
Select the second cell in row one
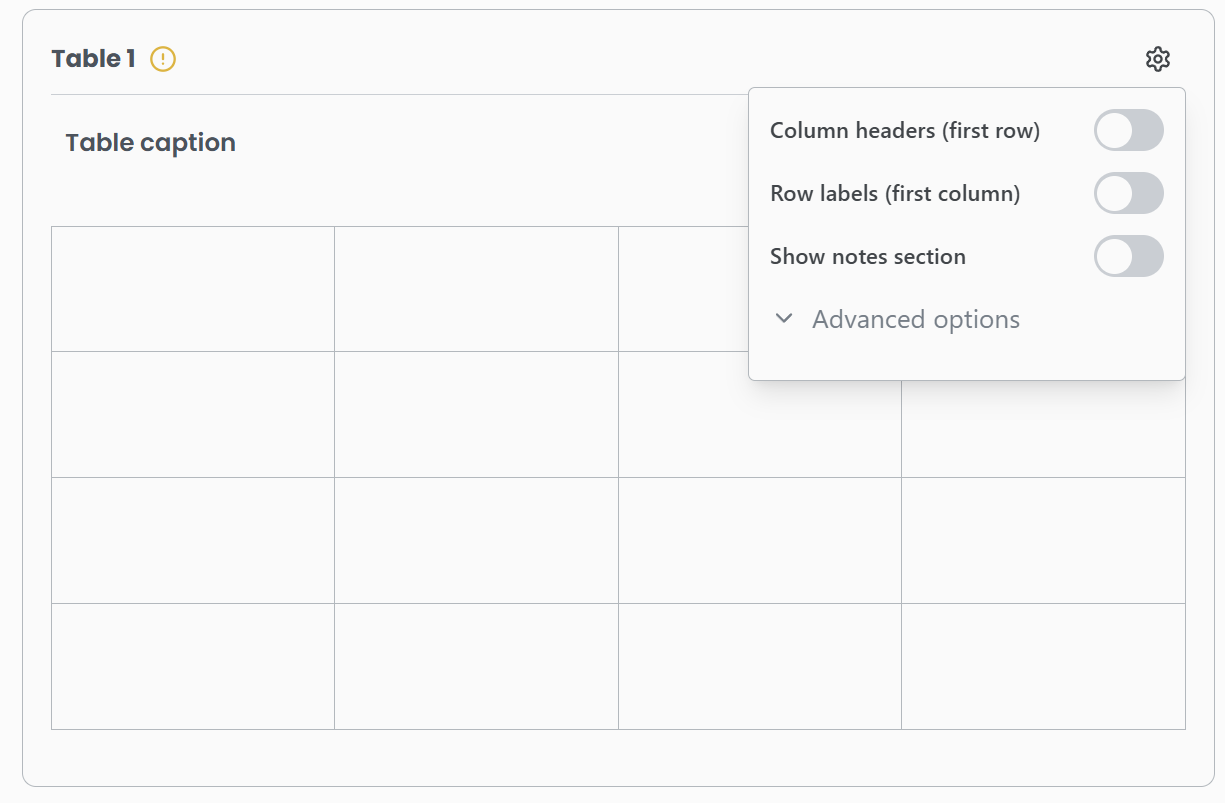(476, 289)
